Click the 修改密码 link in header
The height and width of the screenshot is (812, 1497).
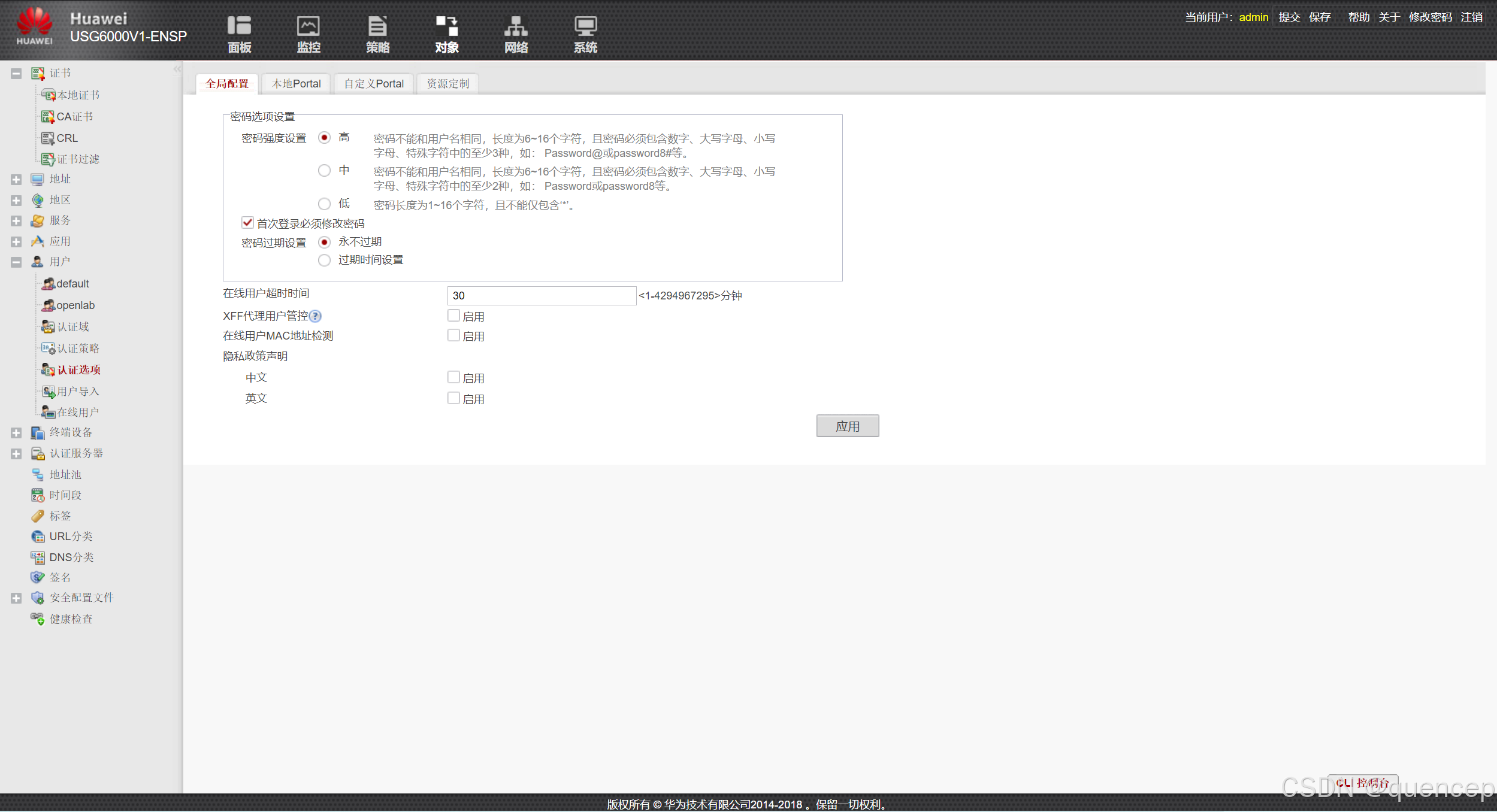tap(1430, 17)
